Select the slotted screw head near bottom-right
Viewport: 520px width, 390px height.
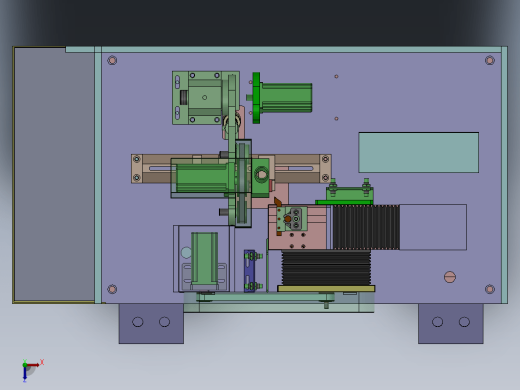coord(450,277)
